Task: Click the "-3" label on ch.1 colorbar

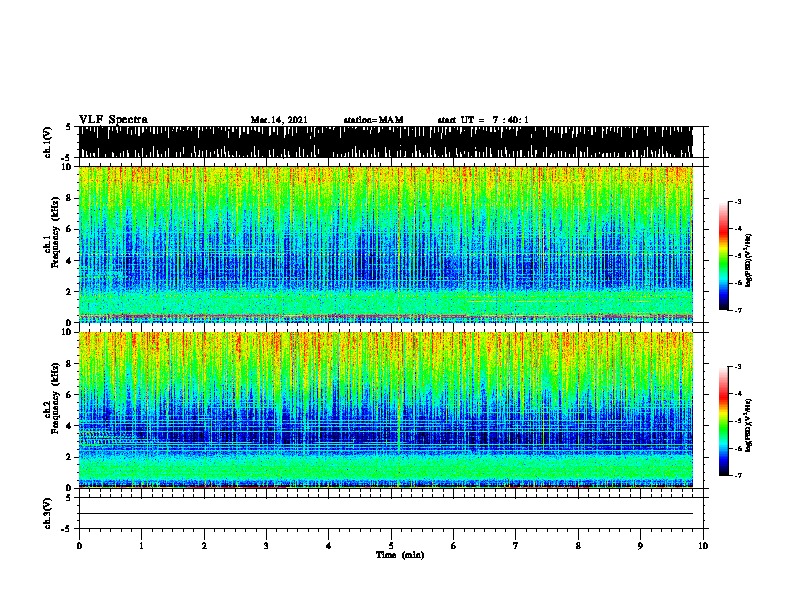Action: point(737,202)
